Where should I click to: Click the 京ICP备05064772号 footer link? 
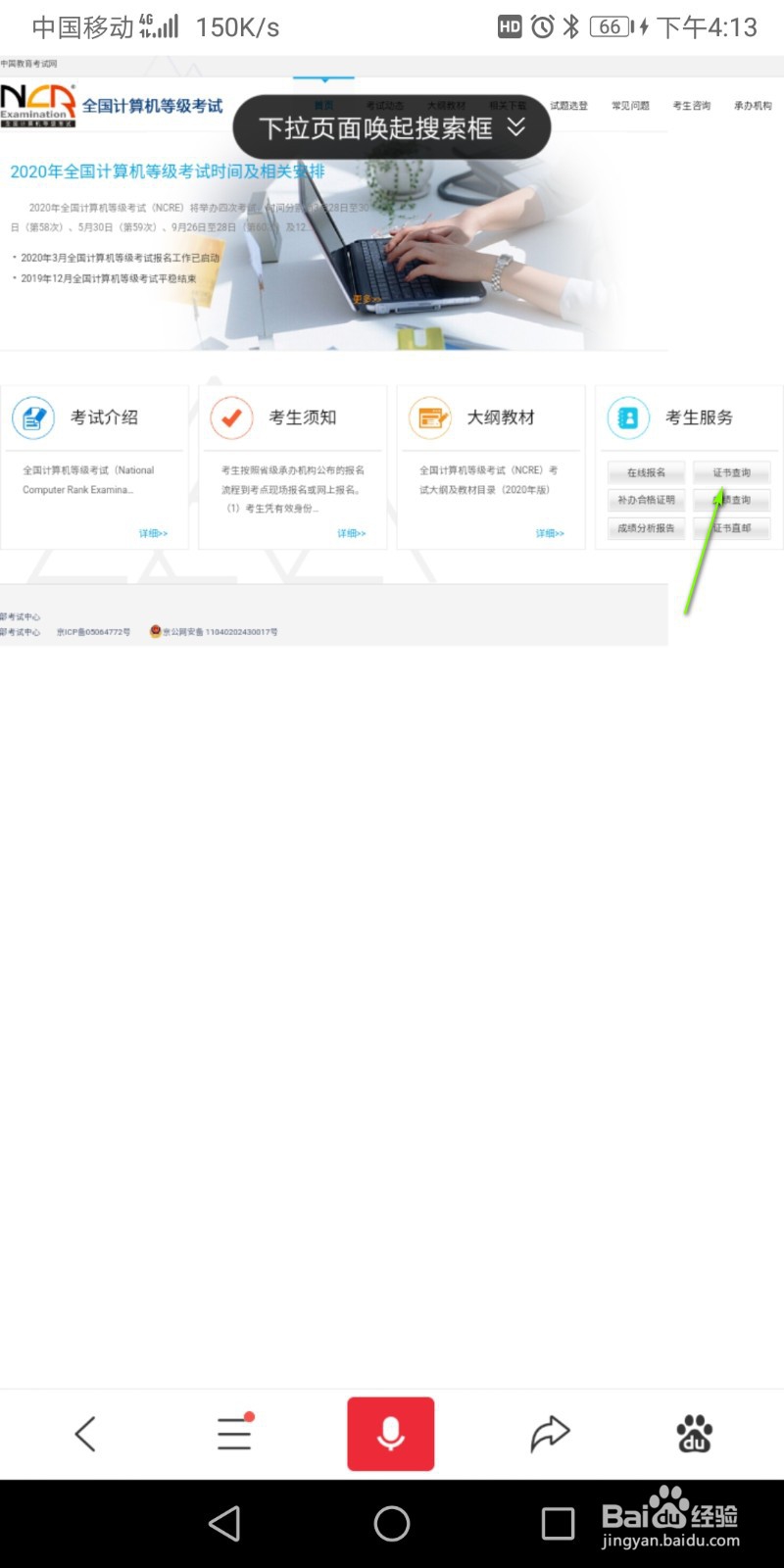click(x=93, y=632)
